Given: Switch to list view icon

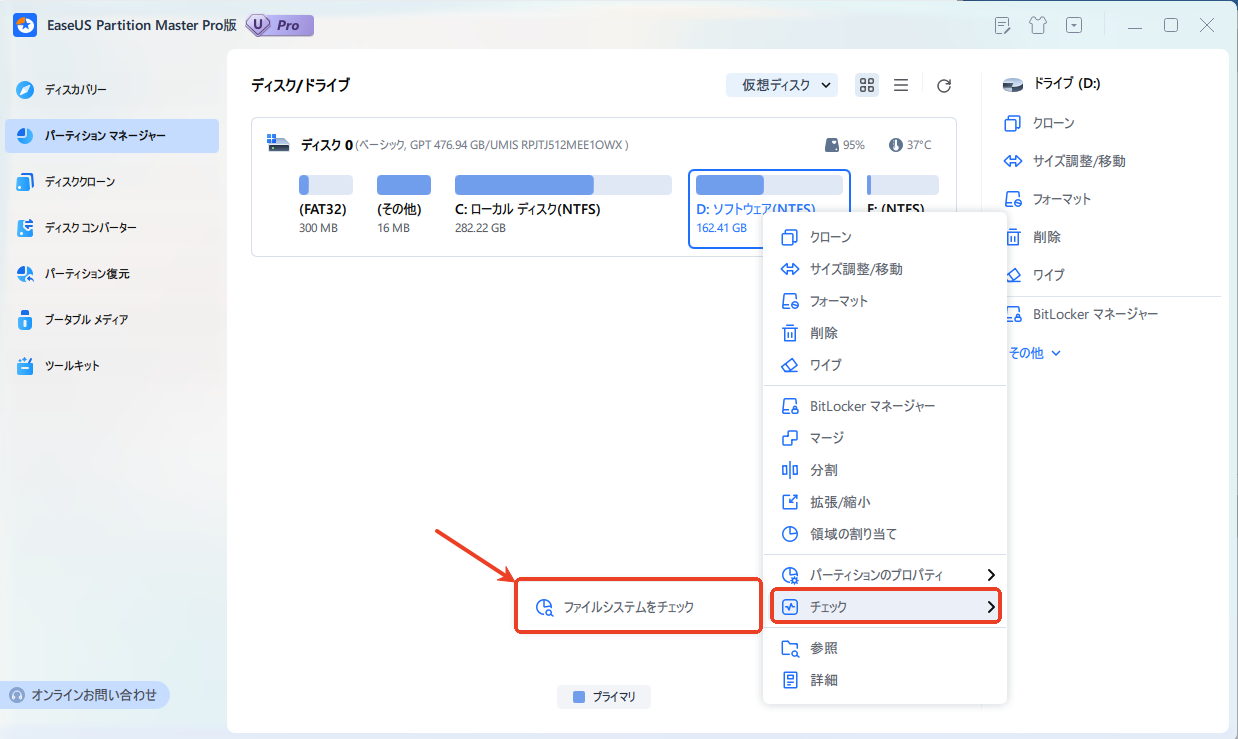Looking at the screenshot, I should (x=901, y=85).
